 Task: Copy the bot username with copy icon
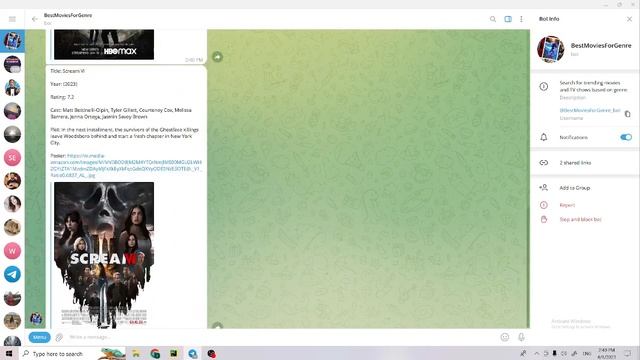(x=627, y=114)
